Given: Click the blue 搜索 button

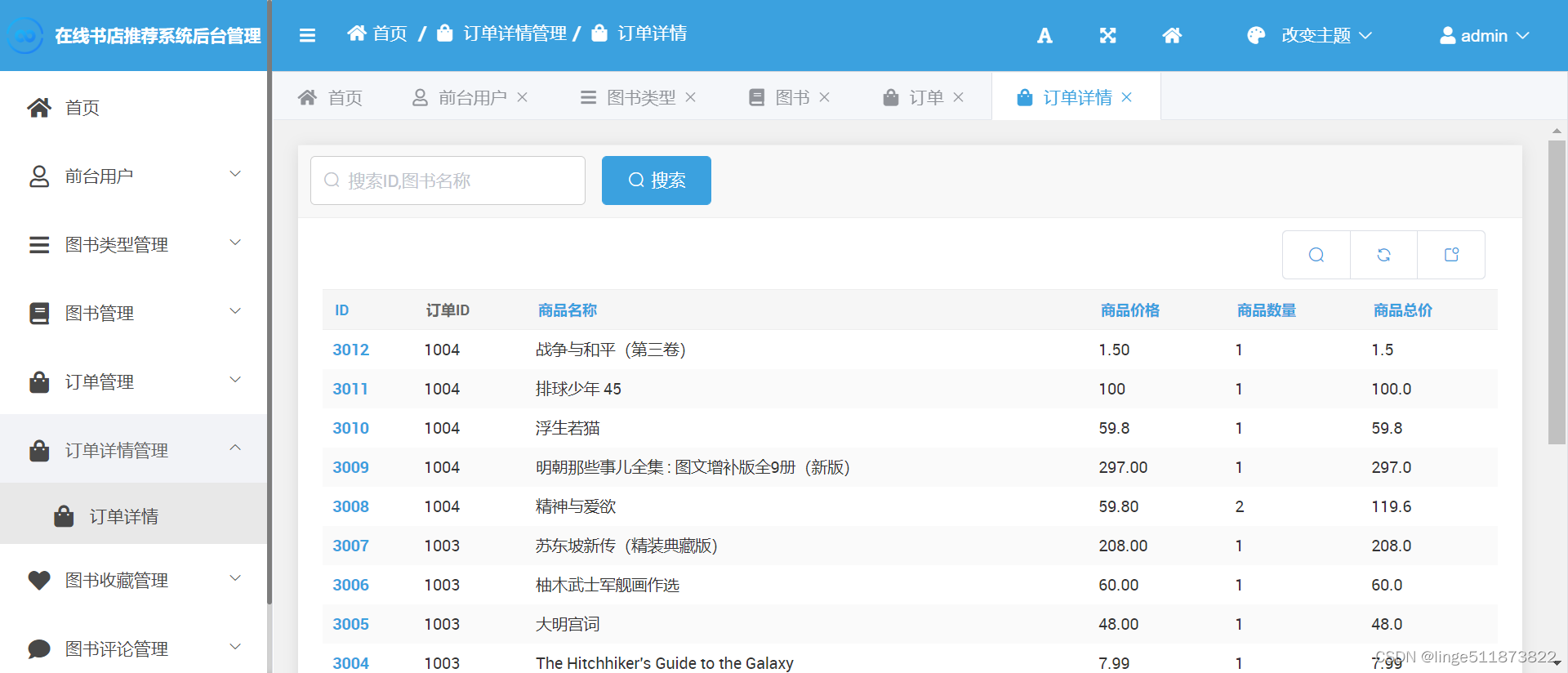Looking at the screenshot, I should pos(657,181).
